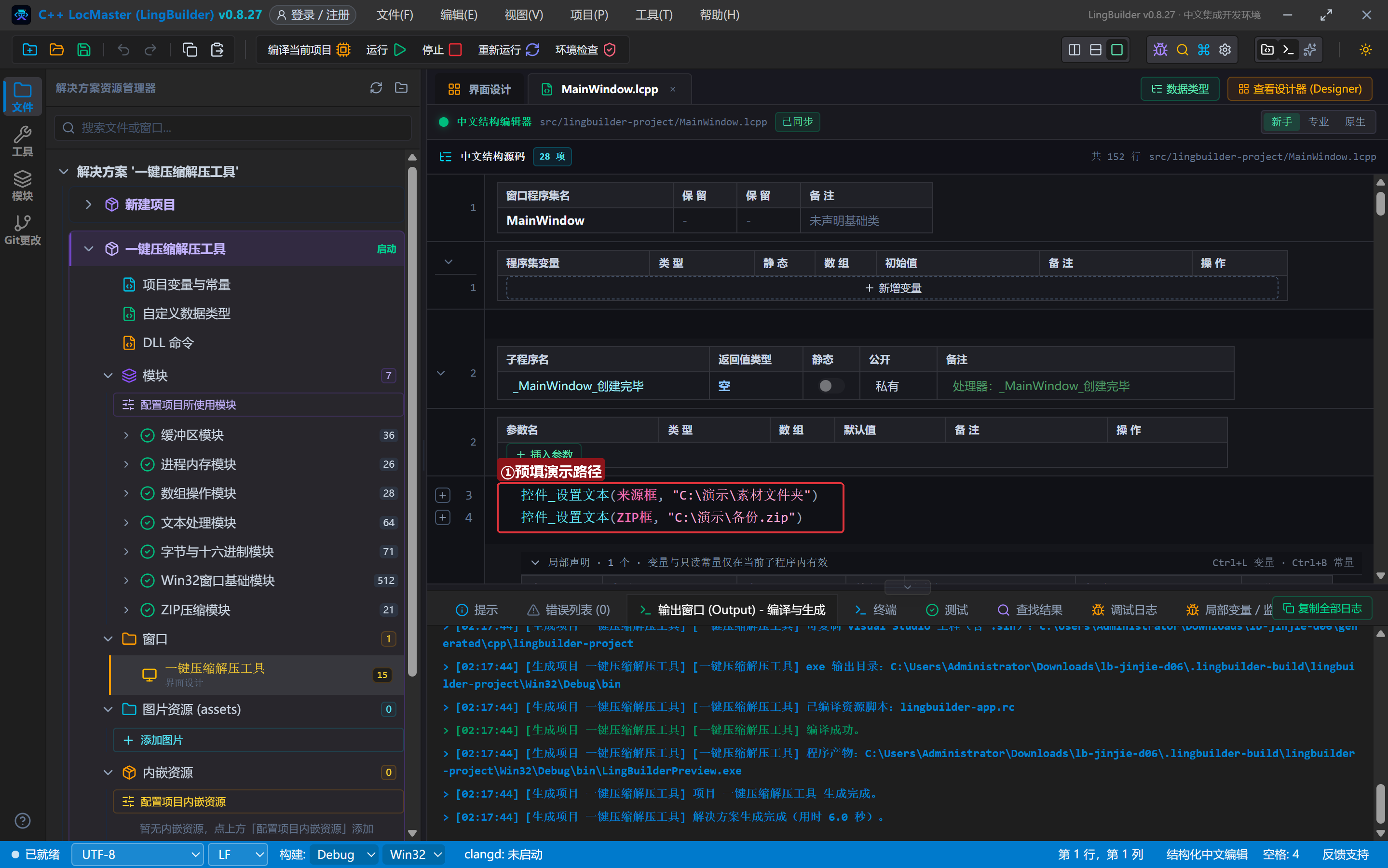Open the settings gear icon
The image size is (1388, 868).
1225,50
